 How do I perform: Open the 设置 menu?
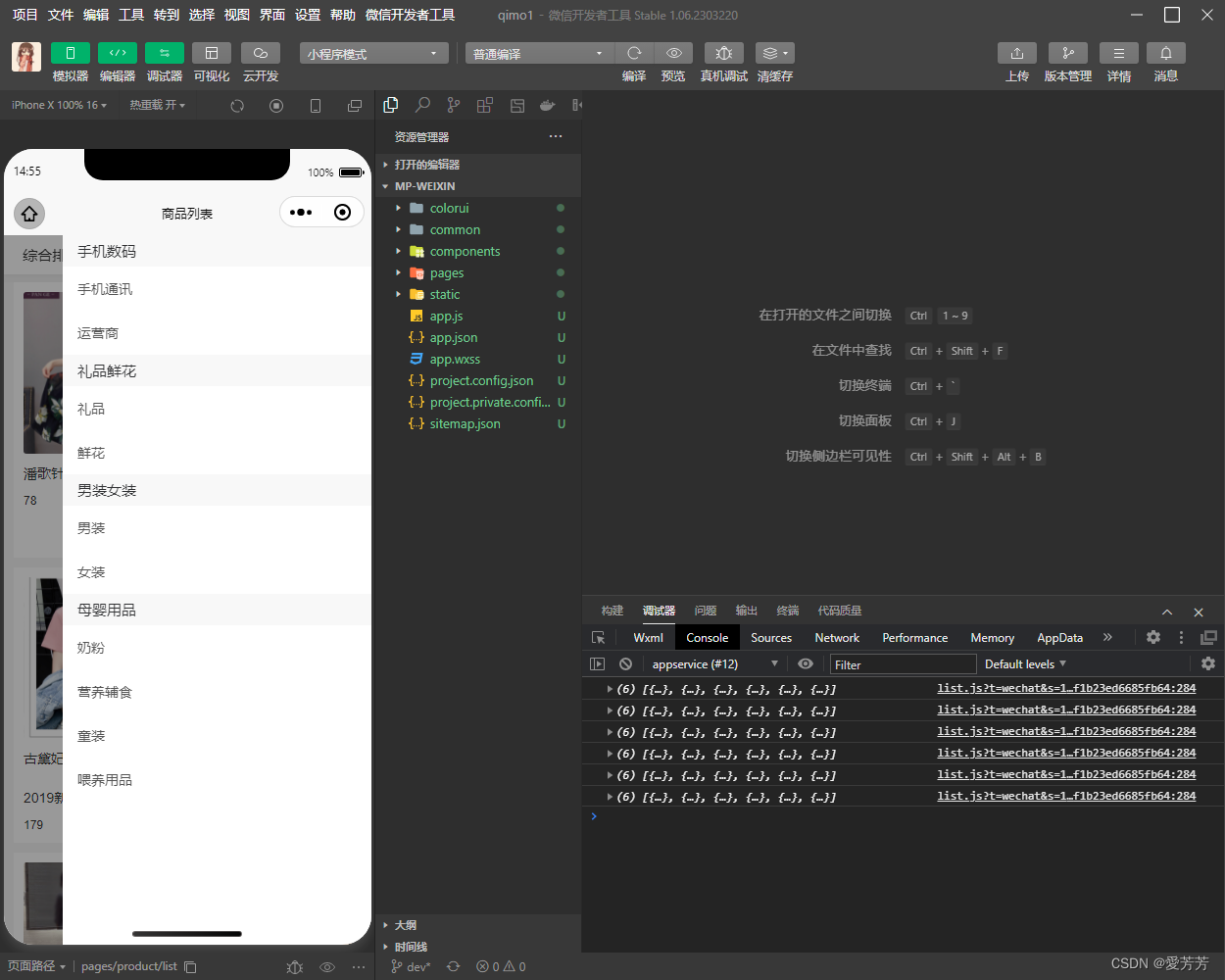308,15
